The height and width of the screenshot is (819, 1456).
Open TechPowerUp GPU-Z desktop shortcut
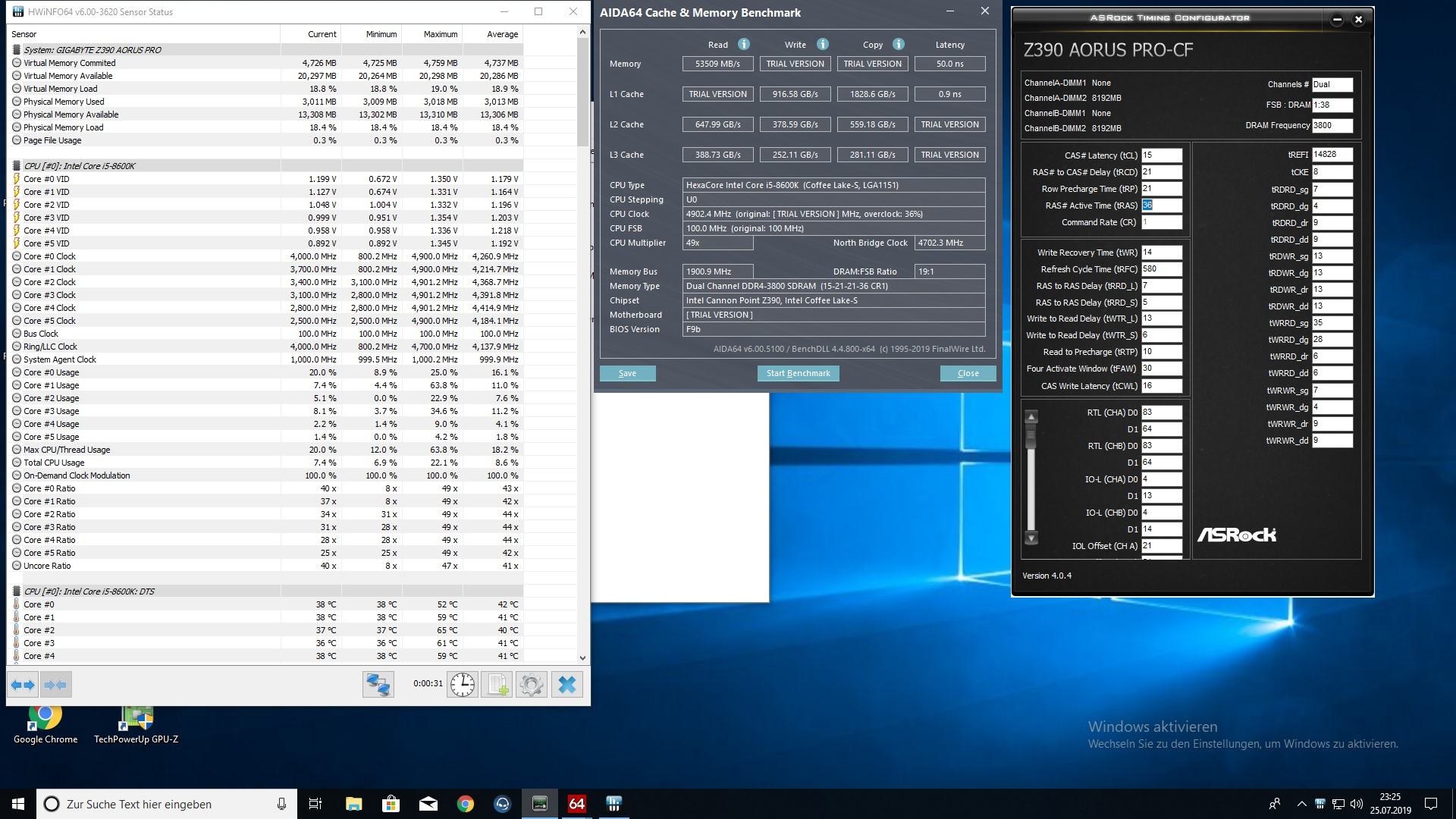(x=136, y=724)
